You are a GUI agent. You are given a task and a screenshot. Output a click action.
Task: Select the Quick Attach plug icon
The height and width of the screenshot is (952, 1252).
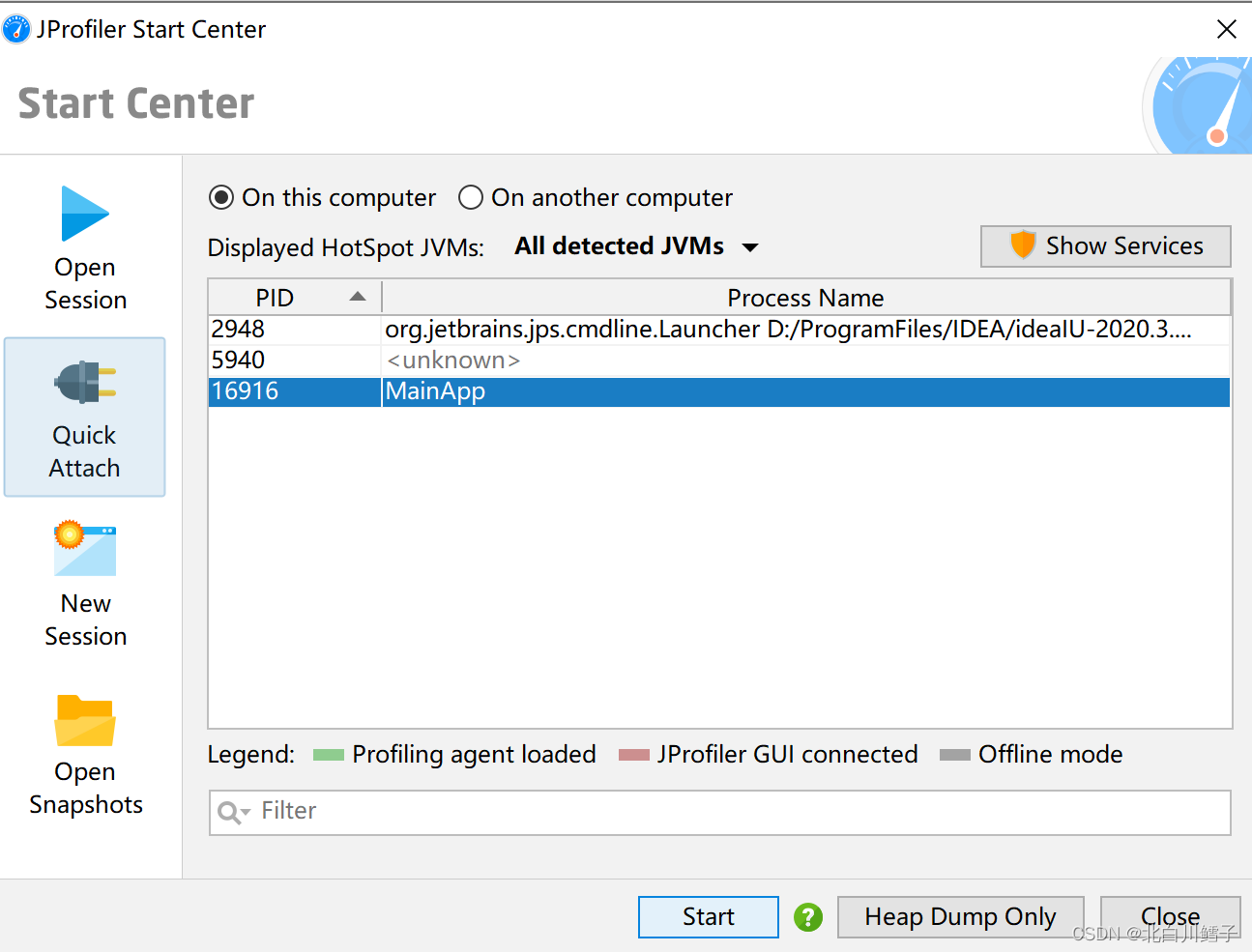(x=85, y=383)
